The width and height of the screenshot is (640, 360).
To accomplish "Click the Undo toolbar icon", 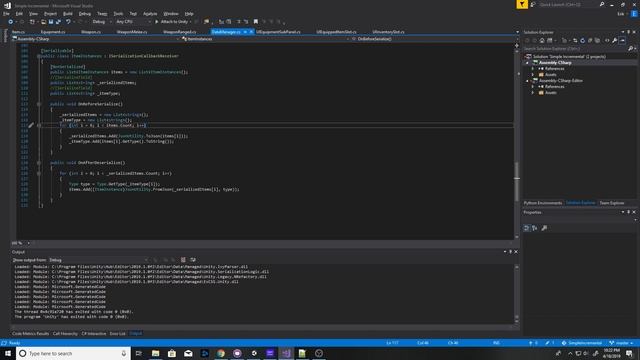I will [68, 22].
